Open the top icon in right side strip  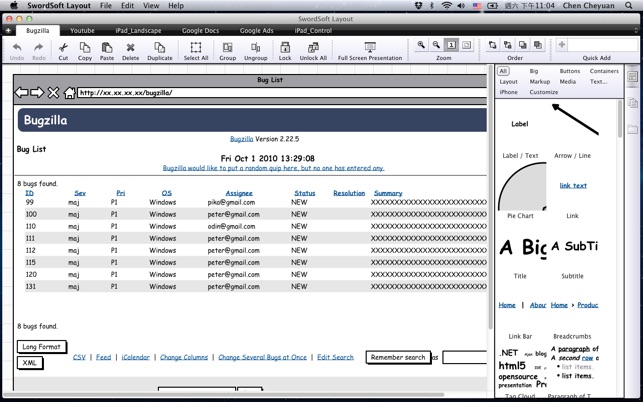tap(633, 76)
